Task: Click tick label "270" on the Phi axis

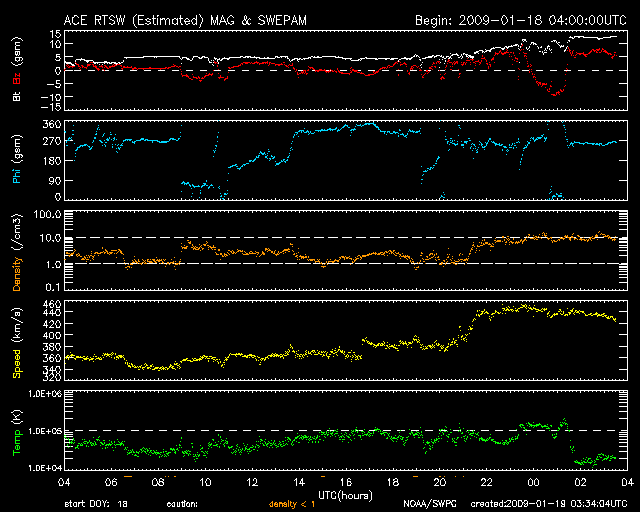Action: tap(52, 142)
